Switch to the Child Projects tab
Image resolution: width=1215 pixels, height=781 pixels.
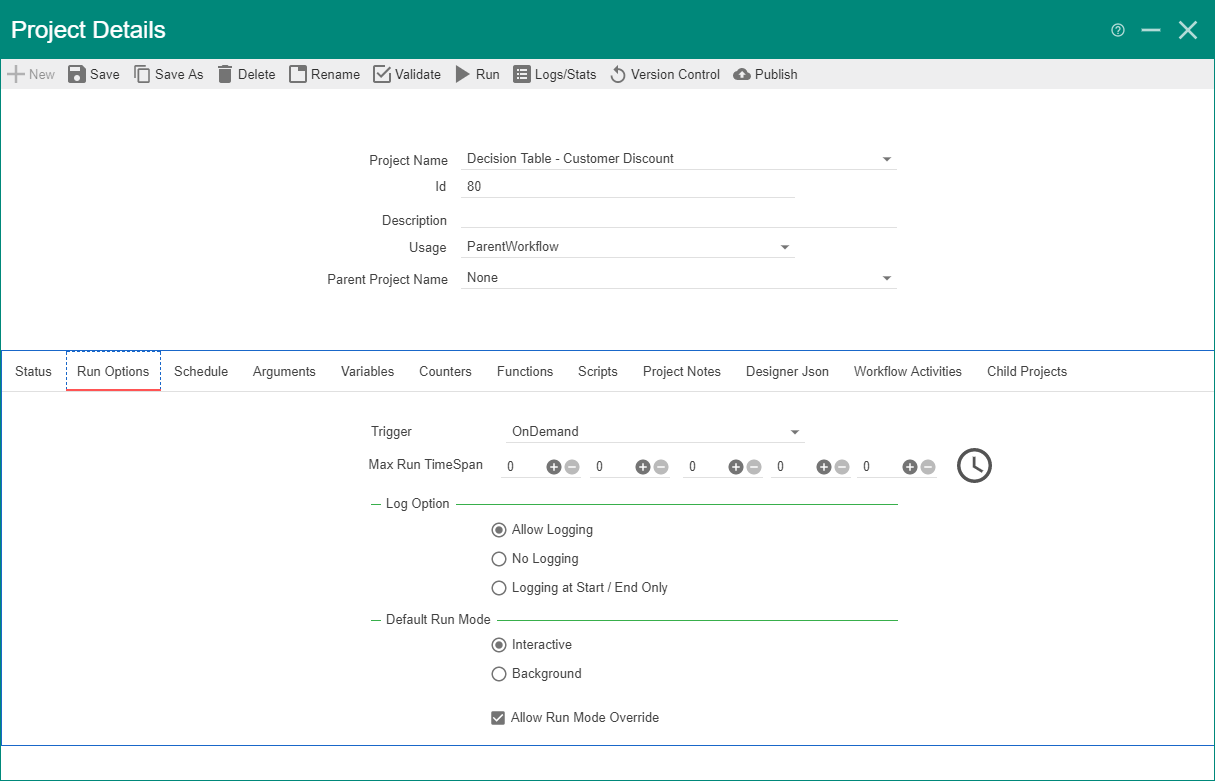[x=1027, y=371]
